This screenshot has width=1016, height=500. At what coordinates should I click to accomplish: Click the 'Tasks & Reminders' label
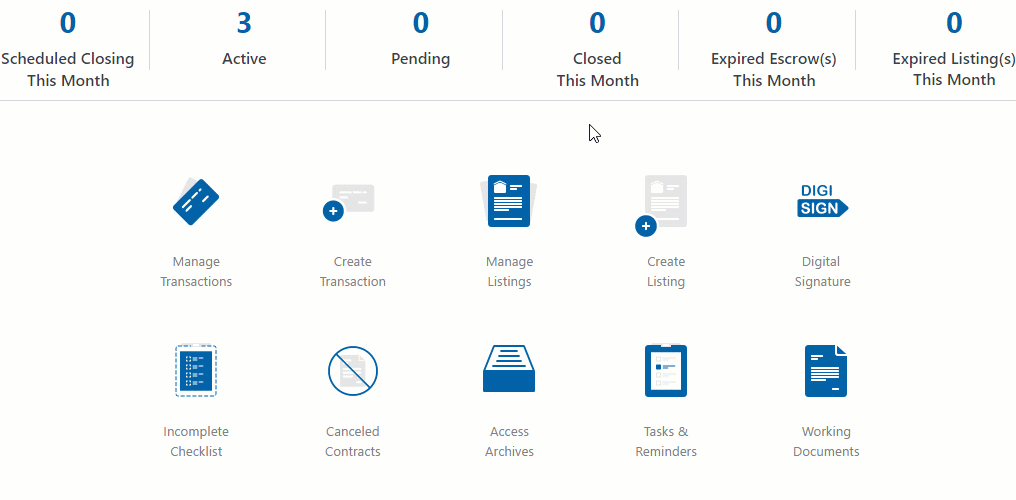666,441
